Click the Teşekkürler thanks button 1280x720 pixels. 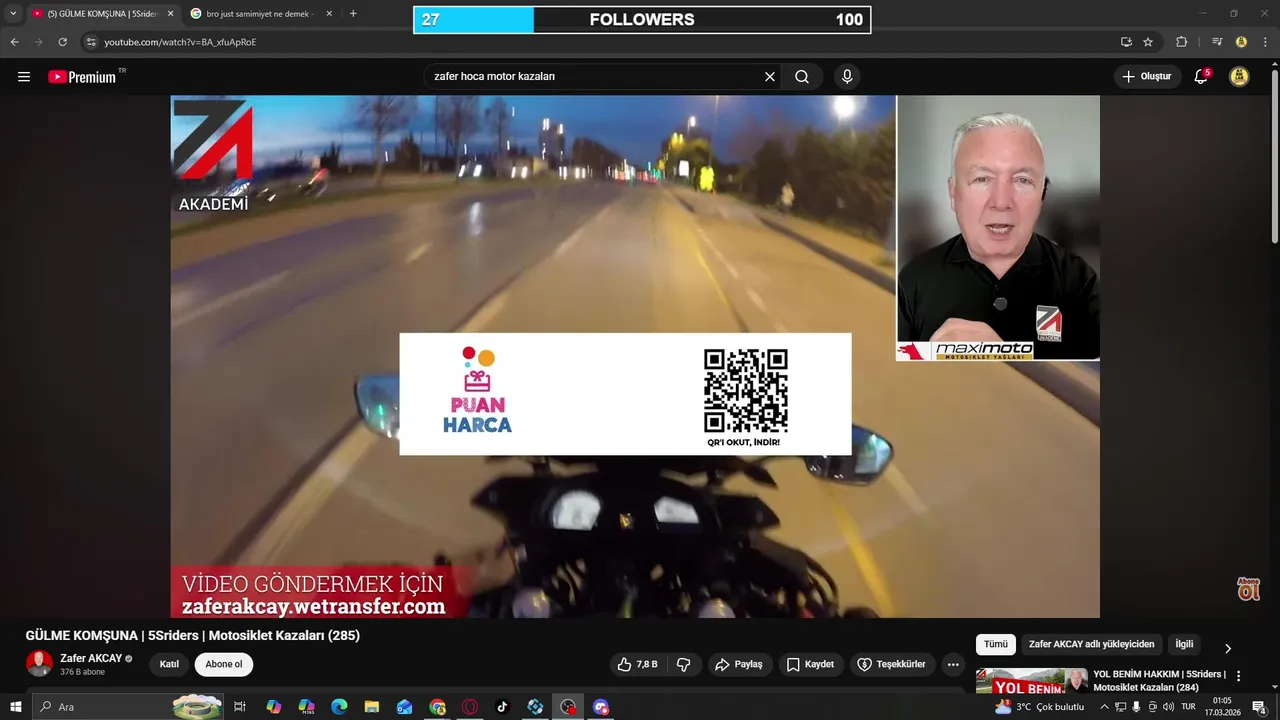click(891, 664)
